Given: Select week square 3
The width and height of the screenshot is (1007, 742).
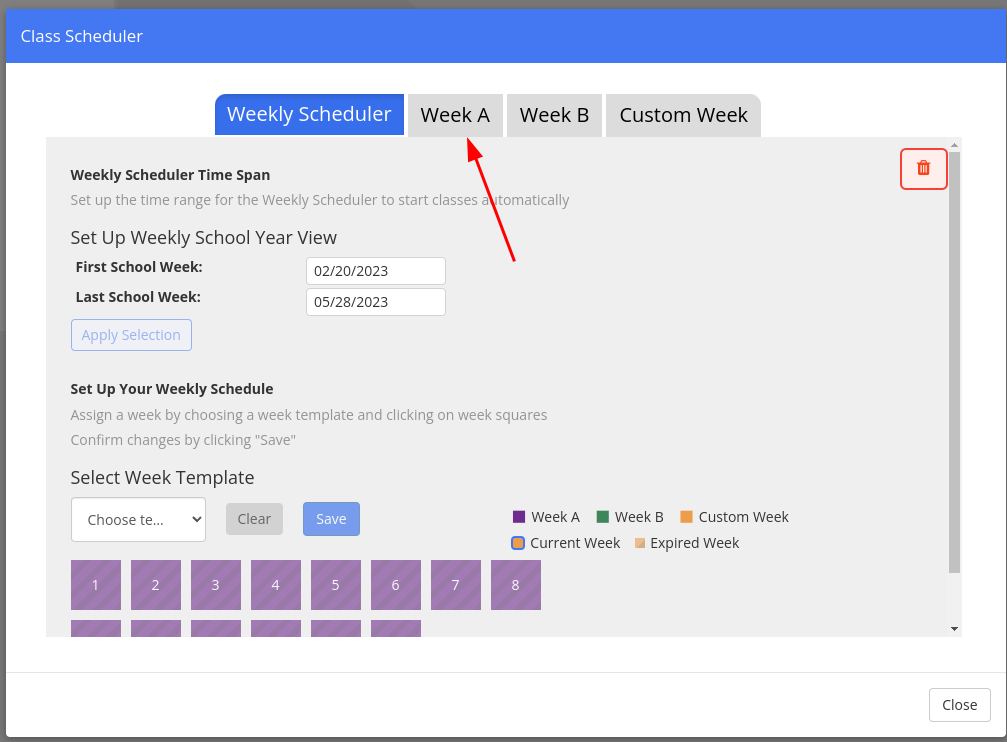Looking at the screenshot, I should pos(216,585).
